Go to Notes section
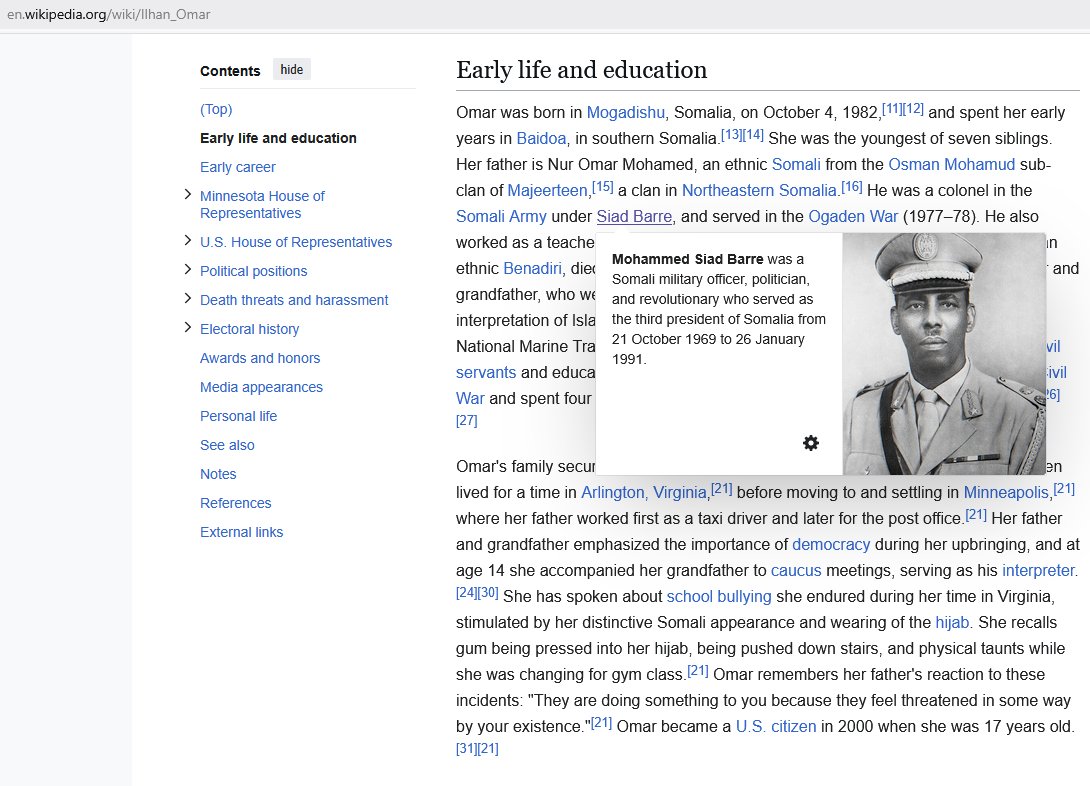 click(x=218, y=474)
